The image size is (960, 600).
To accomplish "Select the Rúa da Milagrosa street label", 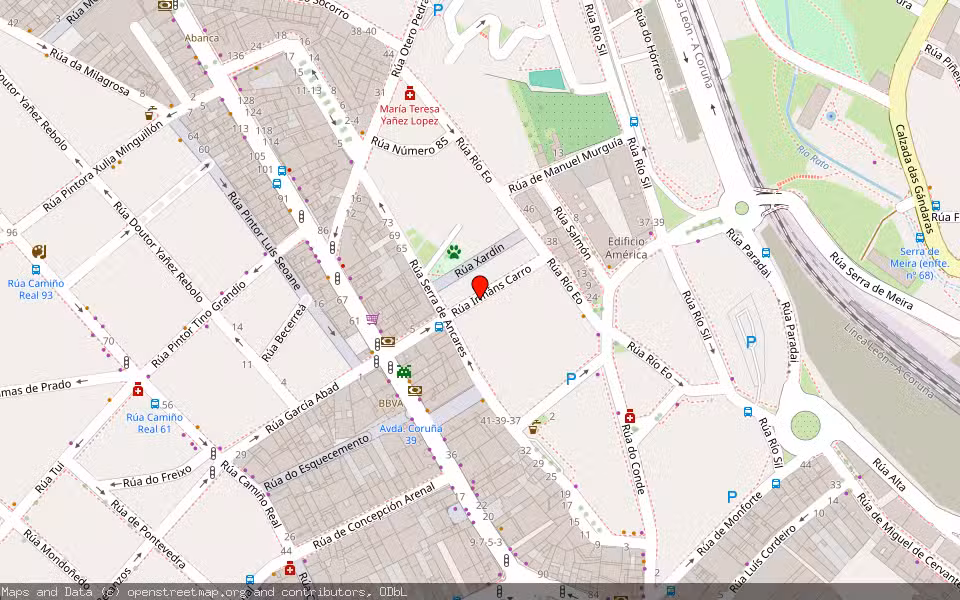I will pyautogui.click(x=89, y=72).
